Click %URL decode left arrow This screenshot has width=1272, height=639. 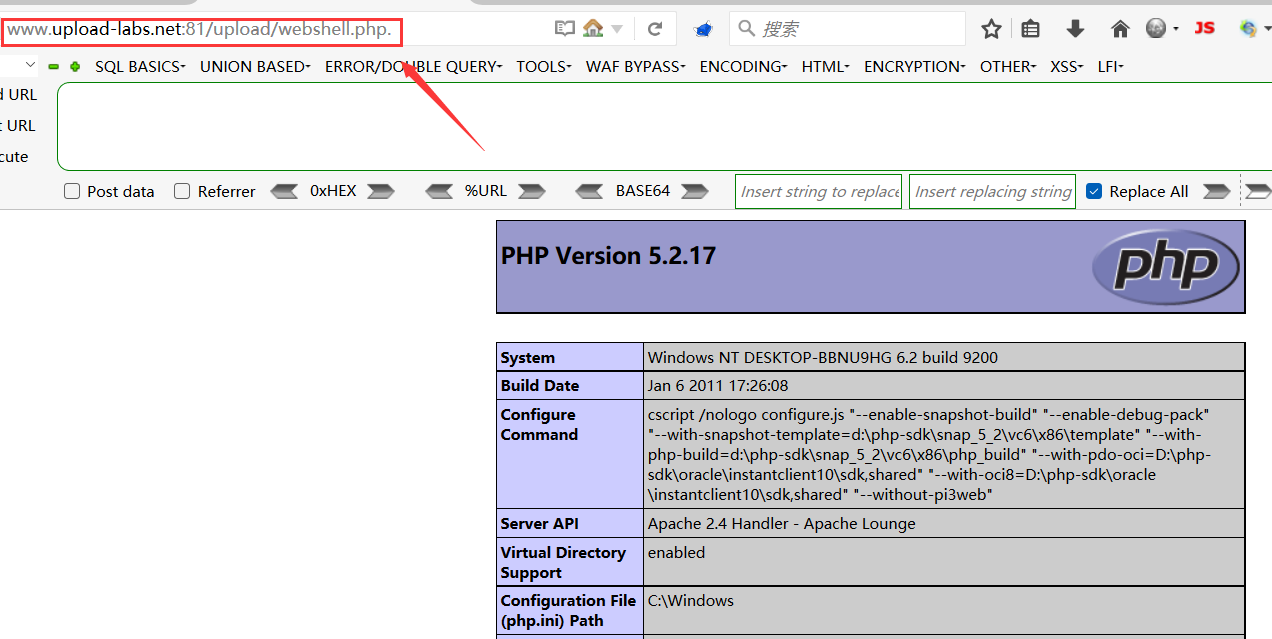[x=439, y=191]
